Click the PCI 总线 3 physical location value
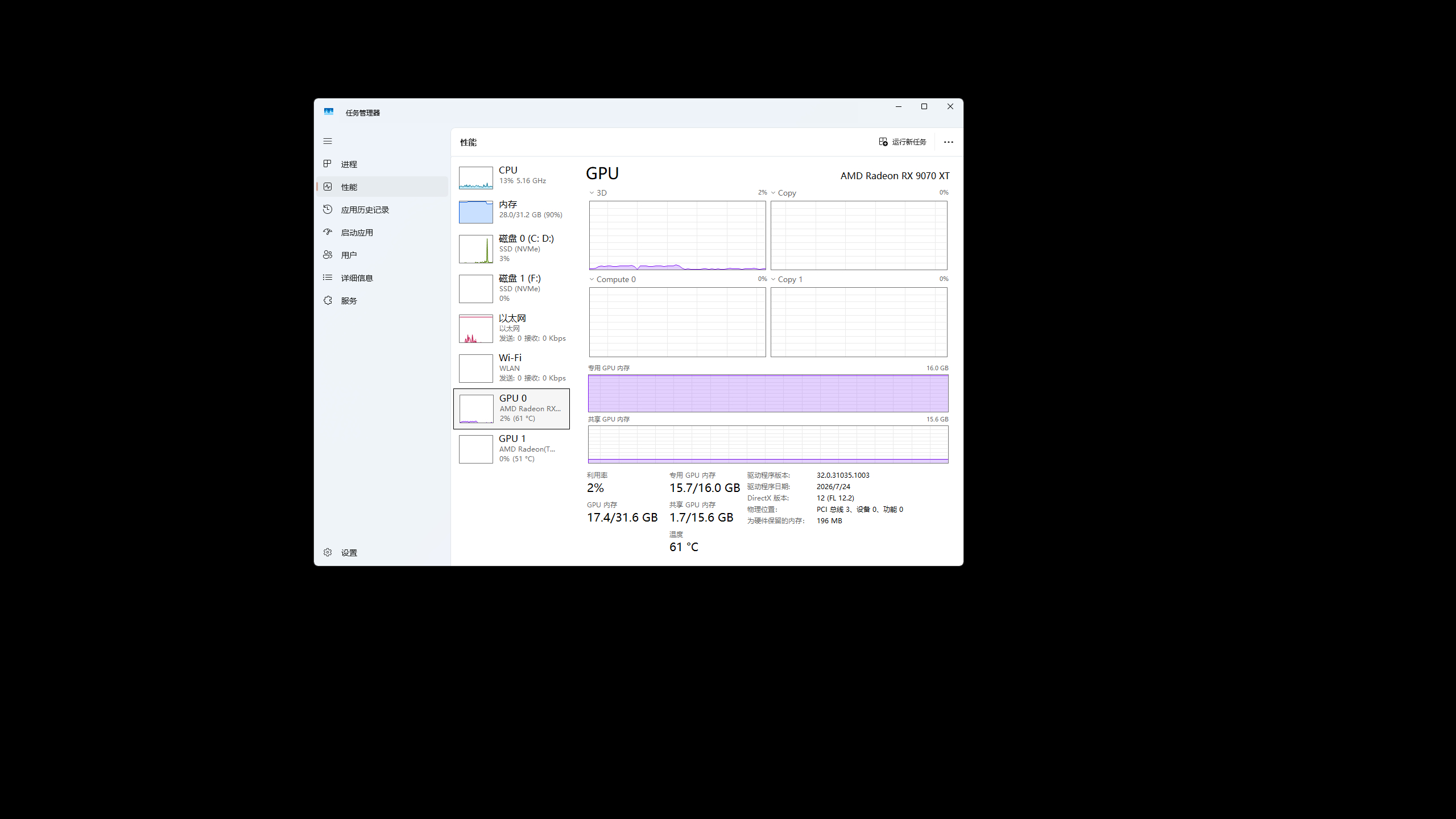 point(860,510)
